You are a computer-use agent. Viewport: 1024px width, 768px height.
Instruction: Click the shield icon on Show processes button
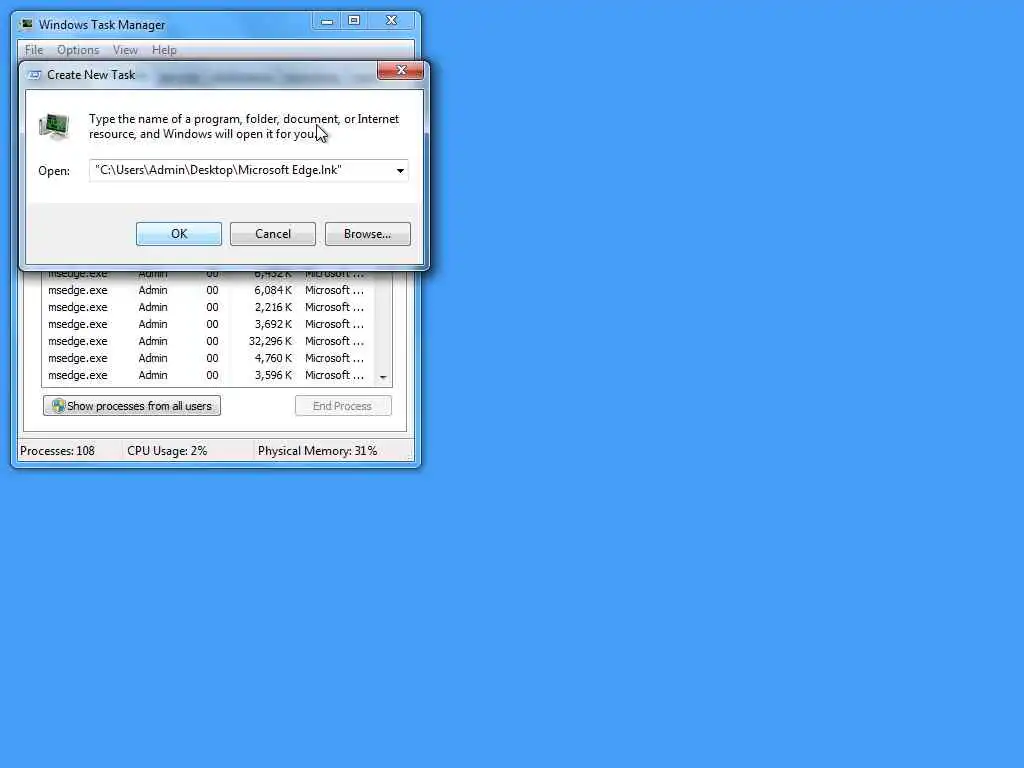tap(59, 406)
